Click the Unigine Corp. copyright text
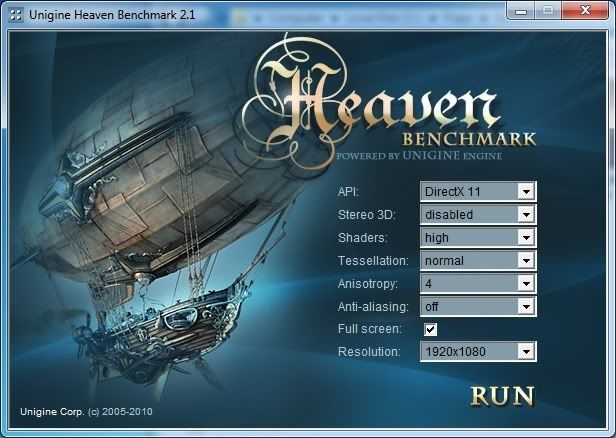Image resolution: width=616 pixels, height=438 pixels. [x=86, y=412]
